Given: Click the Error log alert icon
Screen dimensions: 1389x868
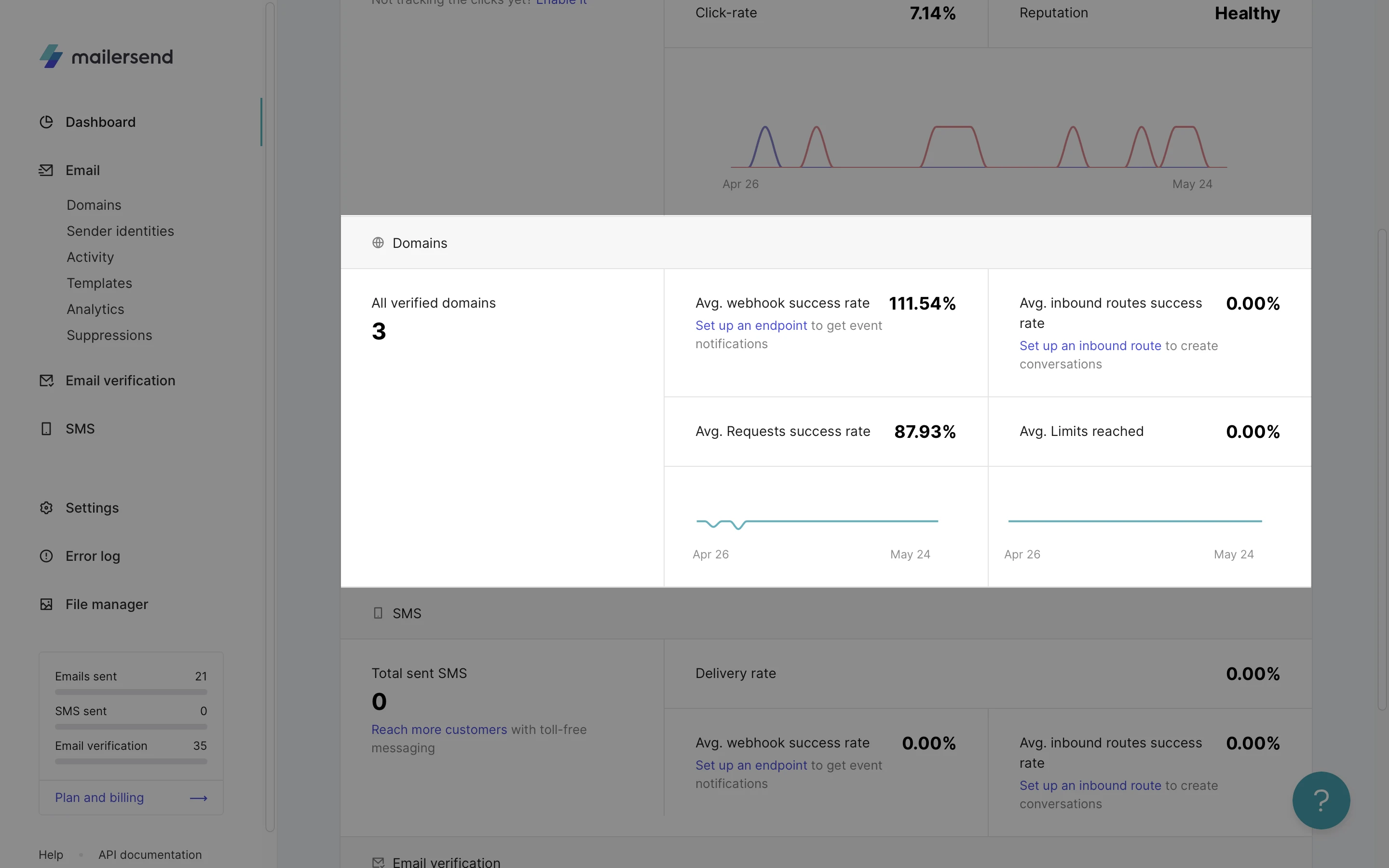Looking at the screenshot, I should (x=46, y=556).
